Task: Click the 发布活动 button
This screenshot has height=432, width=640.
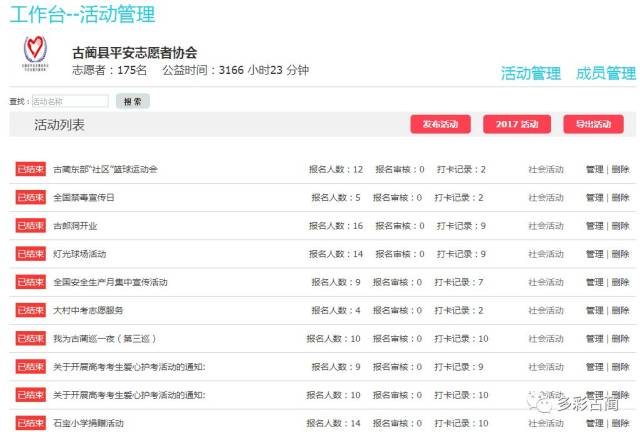Action: tap(440, 124)
